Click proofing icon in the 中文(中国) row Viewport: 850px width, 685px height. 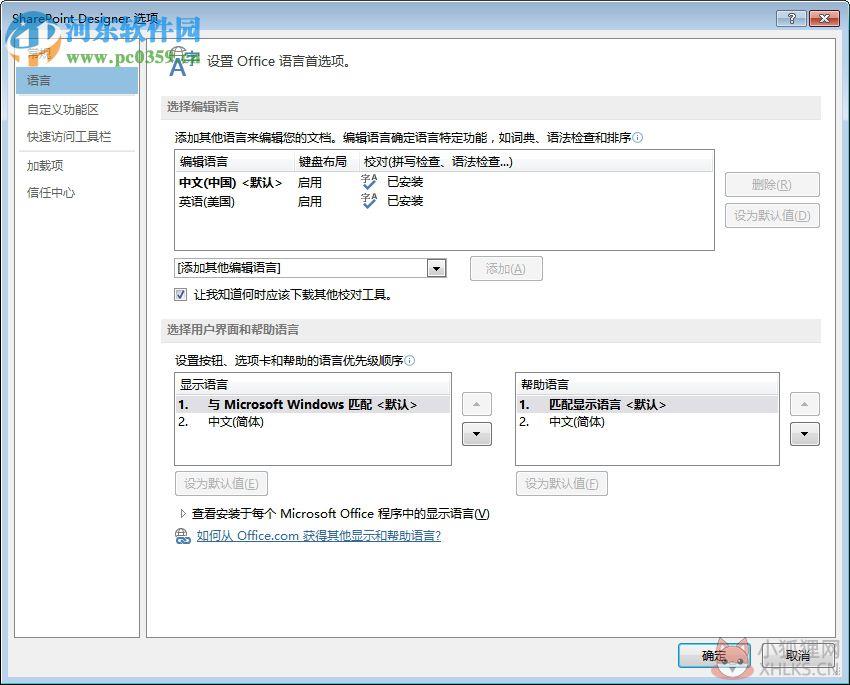[x=369, y=182]
